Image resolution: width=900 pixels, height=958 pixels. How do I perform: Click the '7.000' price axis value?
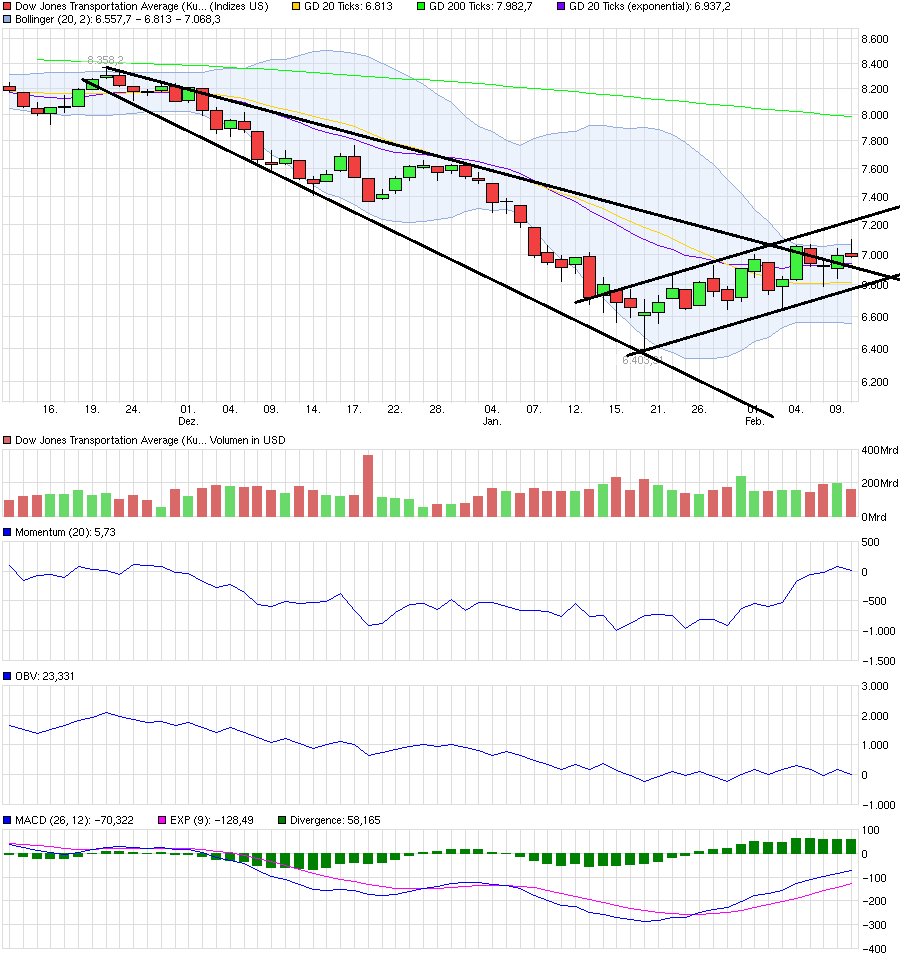tap(874, 255)
